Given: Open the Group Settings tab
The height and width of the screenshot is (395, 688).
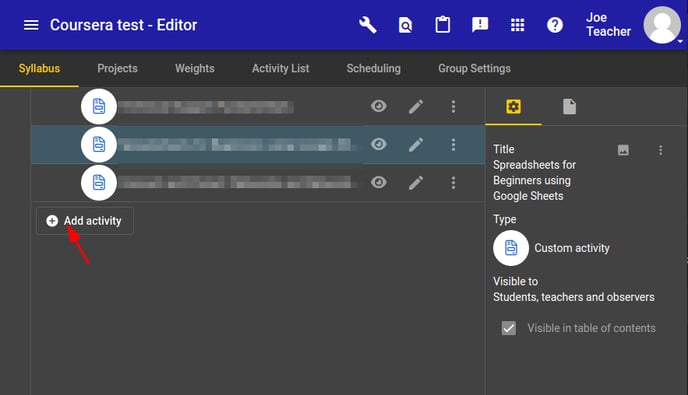Looking at the screenshot, I should (474, 68).
